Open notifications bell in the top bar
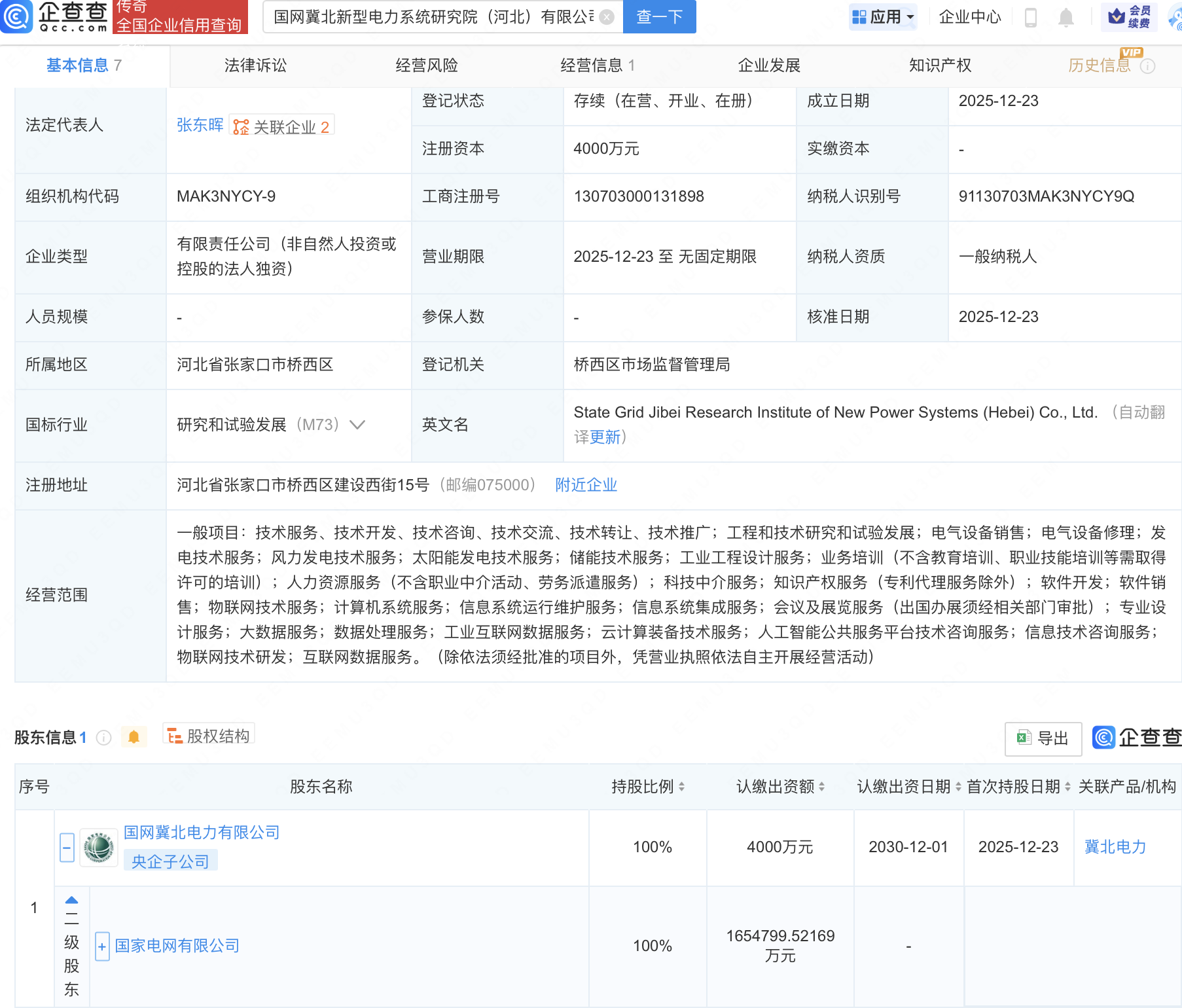 [1066, 18]
